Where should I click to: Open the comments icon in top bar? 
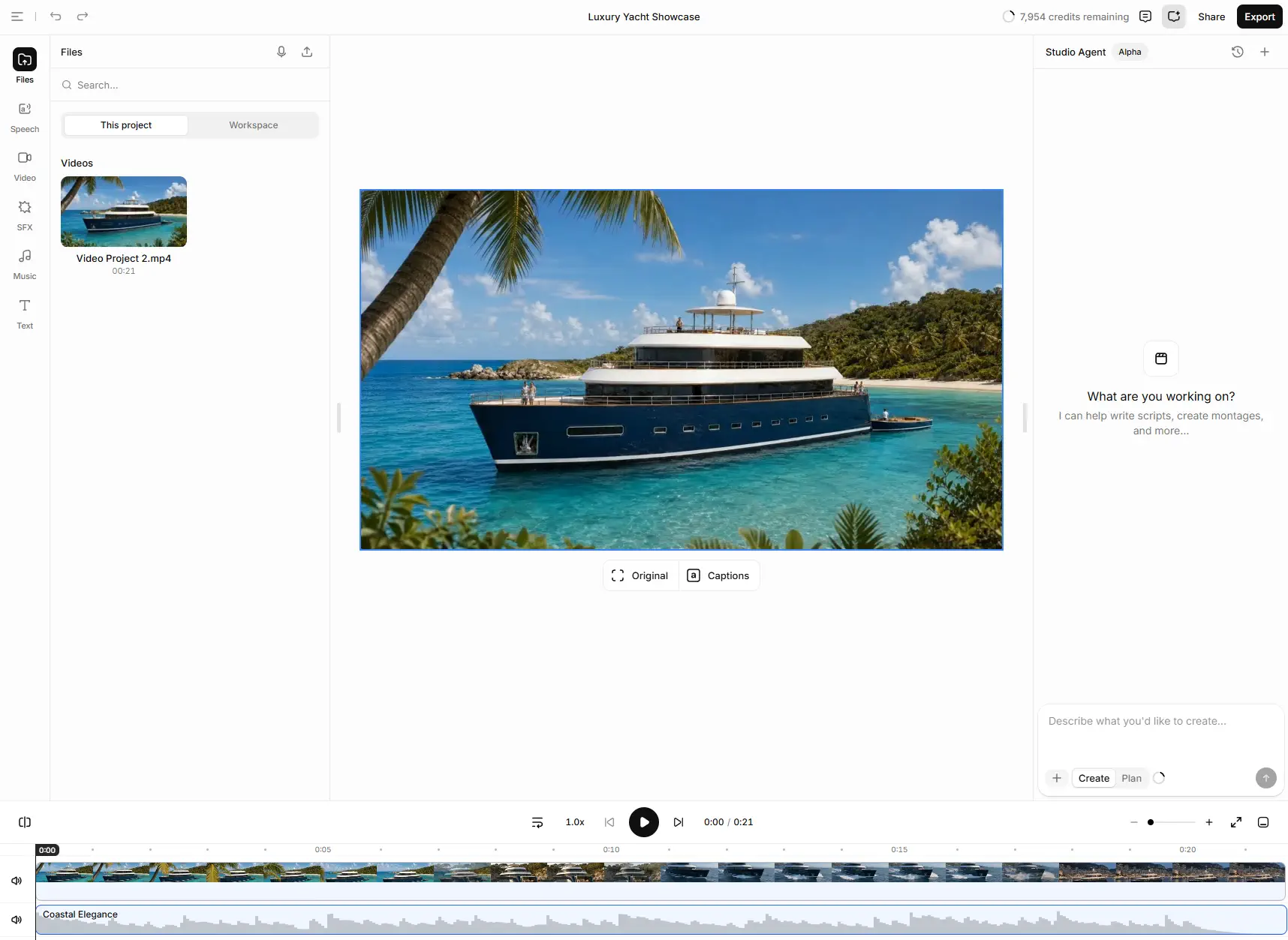(x=1145, y=17)
